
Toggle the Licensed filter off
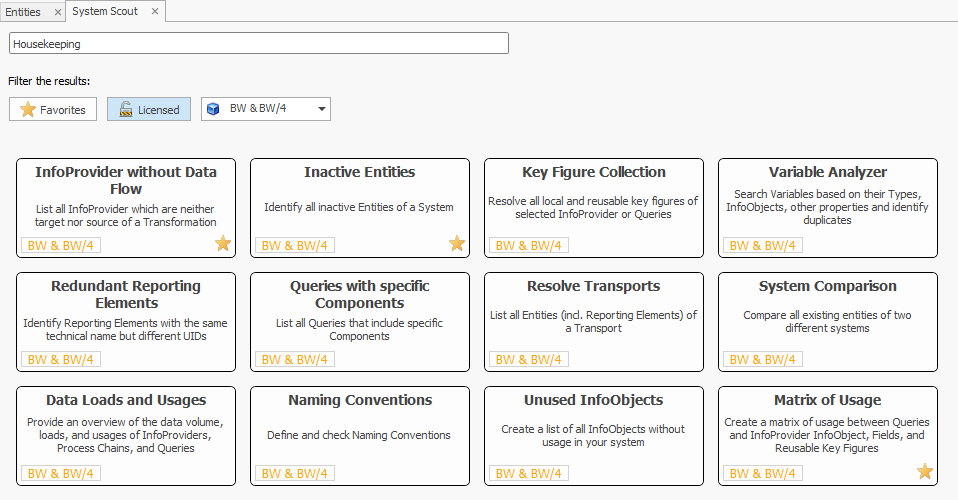coord(149,109)
